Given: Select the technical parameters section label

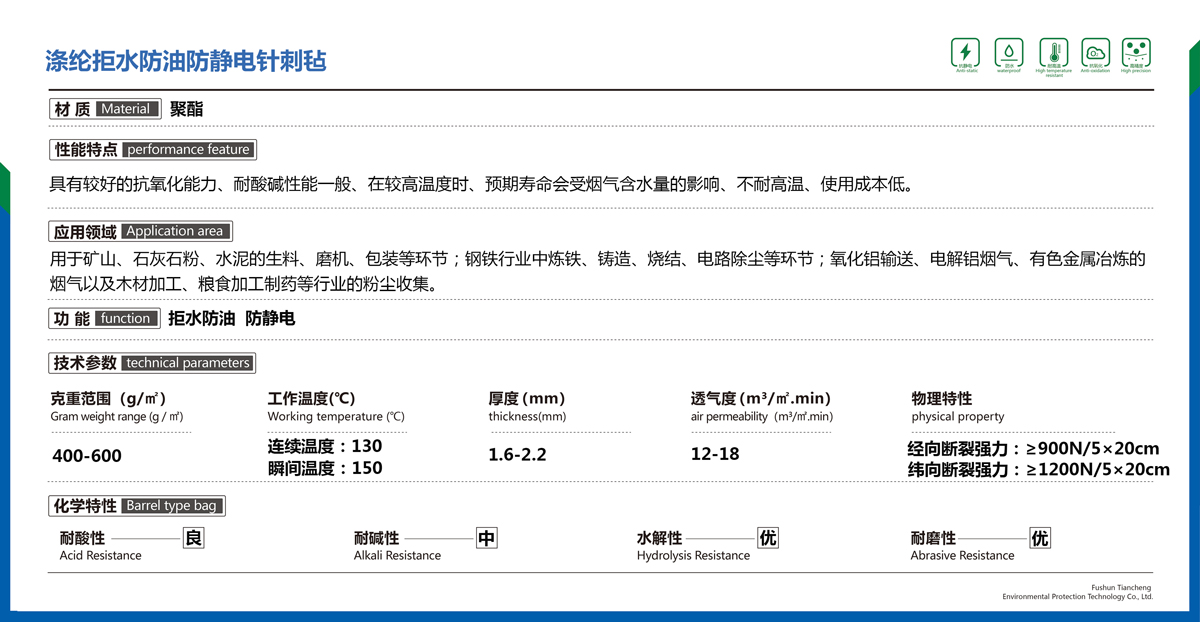Looking at the screenshot, I should [x=151, y=363].
